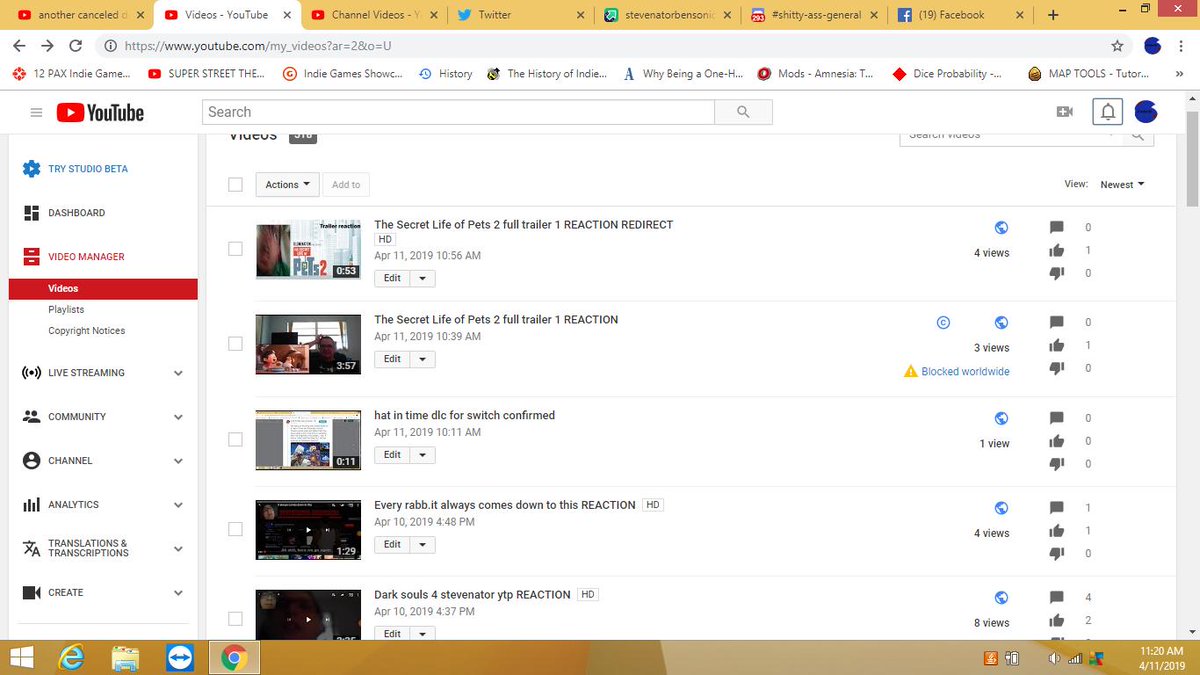Open Dark souls 4 stevenator ytp REACTION title

pos(472,594)
